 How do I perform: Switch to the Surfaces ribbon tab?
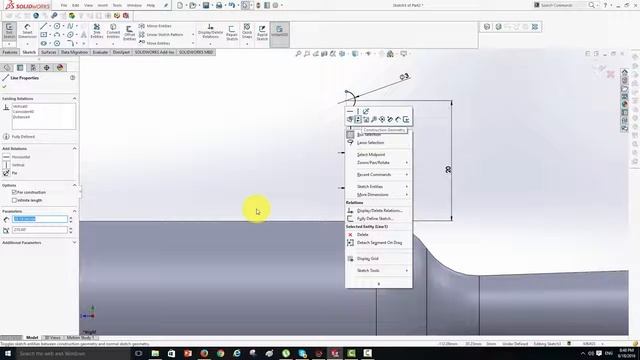click(x=49, y=52)
